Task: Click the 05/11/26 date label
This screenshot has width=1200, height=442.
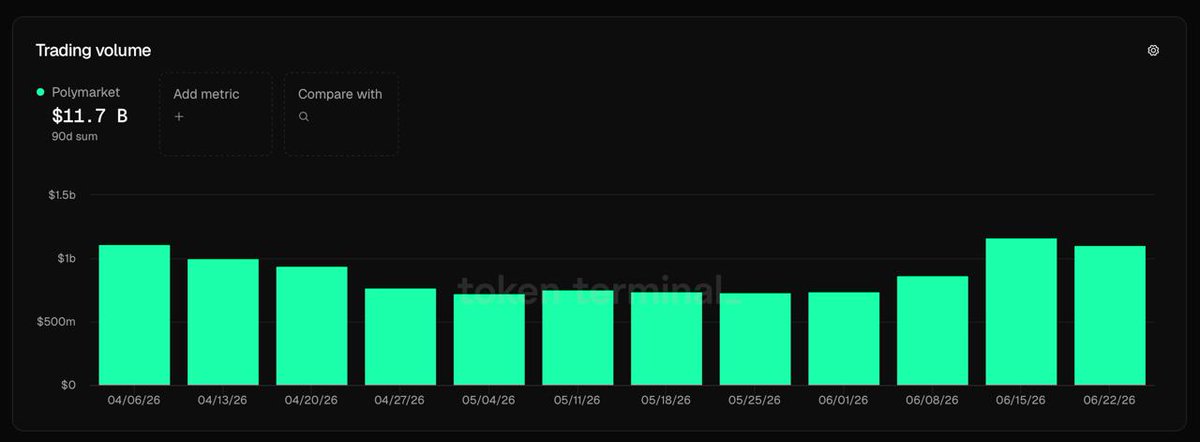Action: coord(578,400)
